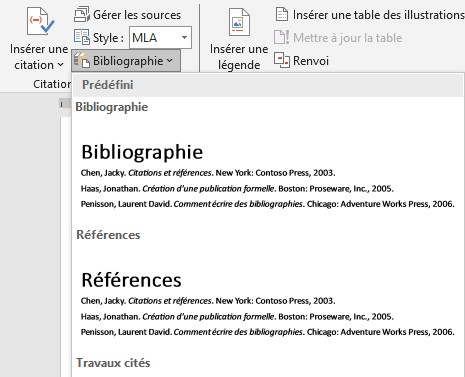Viewport: 465px width, 377px height.
Task: Open the Insérer une citation dropdown label
Action: click(39, 57)
